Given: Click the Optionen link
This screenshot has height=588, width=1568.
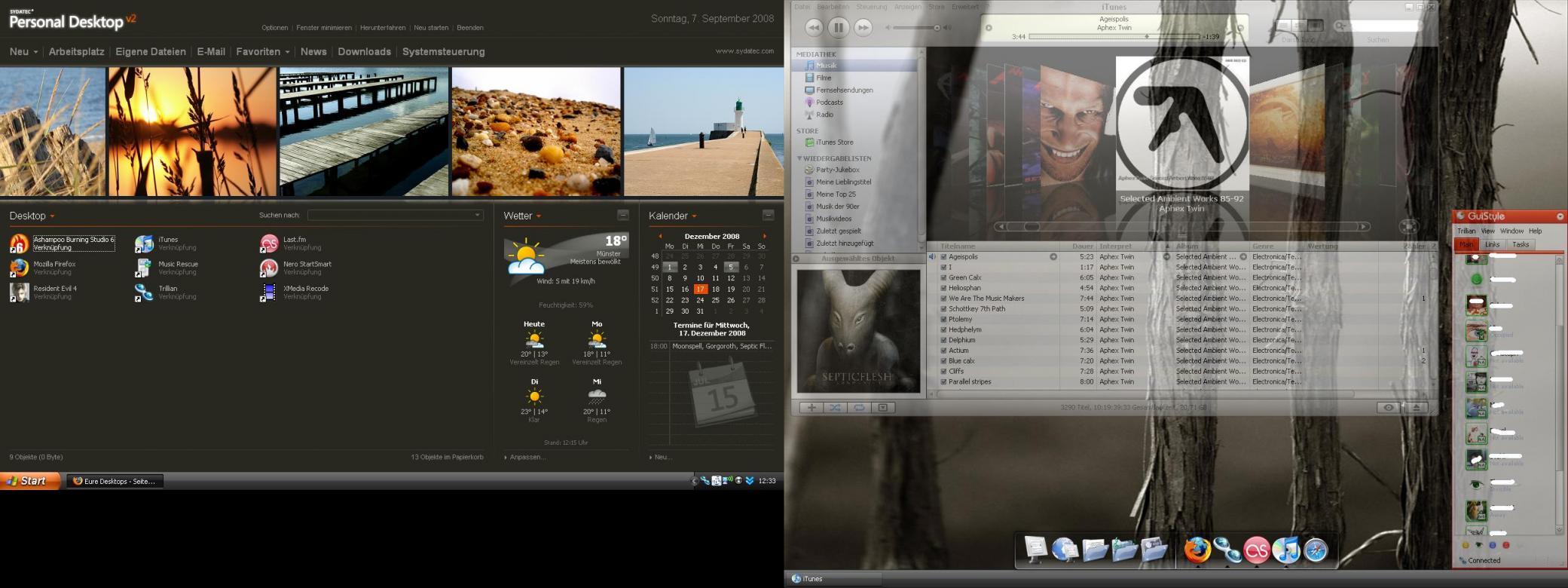Looking at the screenshot, I should [274, 28].
